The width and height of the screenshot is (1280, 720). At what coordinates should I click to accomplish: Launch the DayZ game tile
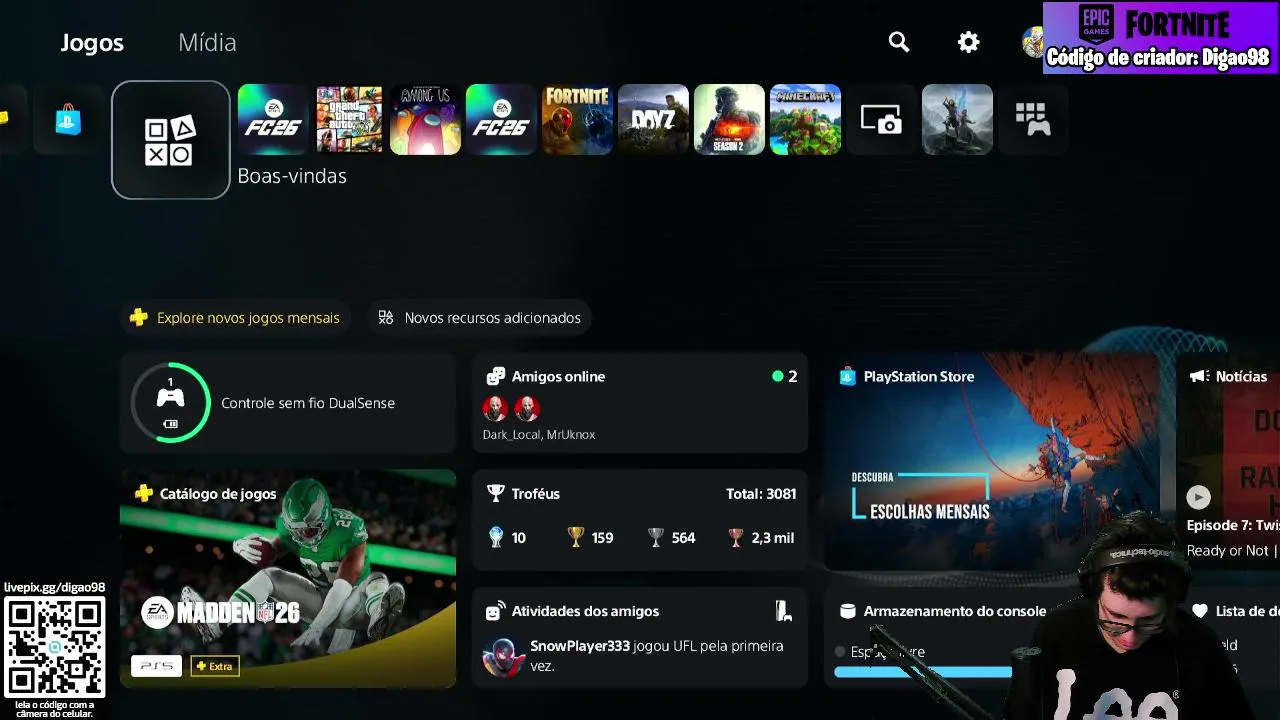653,120
